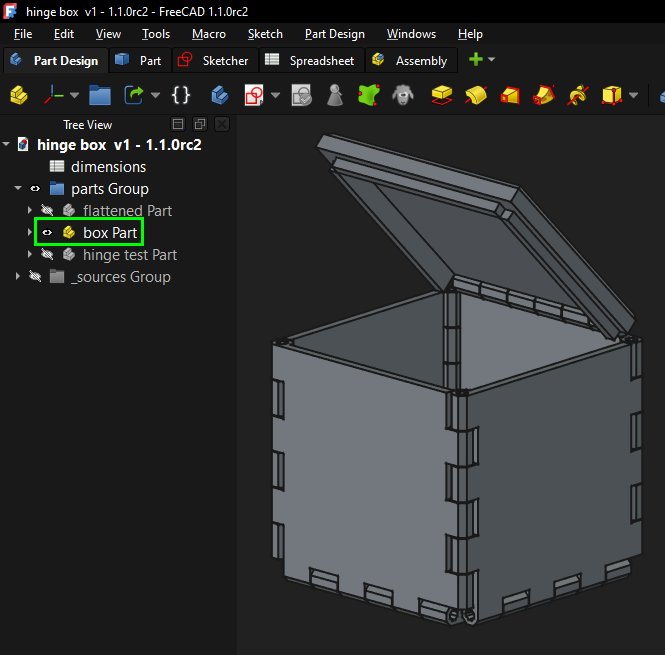
Task: Click the green Sub-Shape Binder icon
Action: click(369, 95)
